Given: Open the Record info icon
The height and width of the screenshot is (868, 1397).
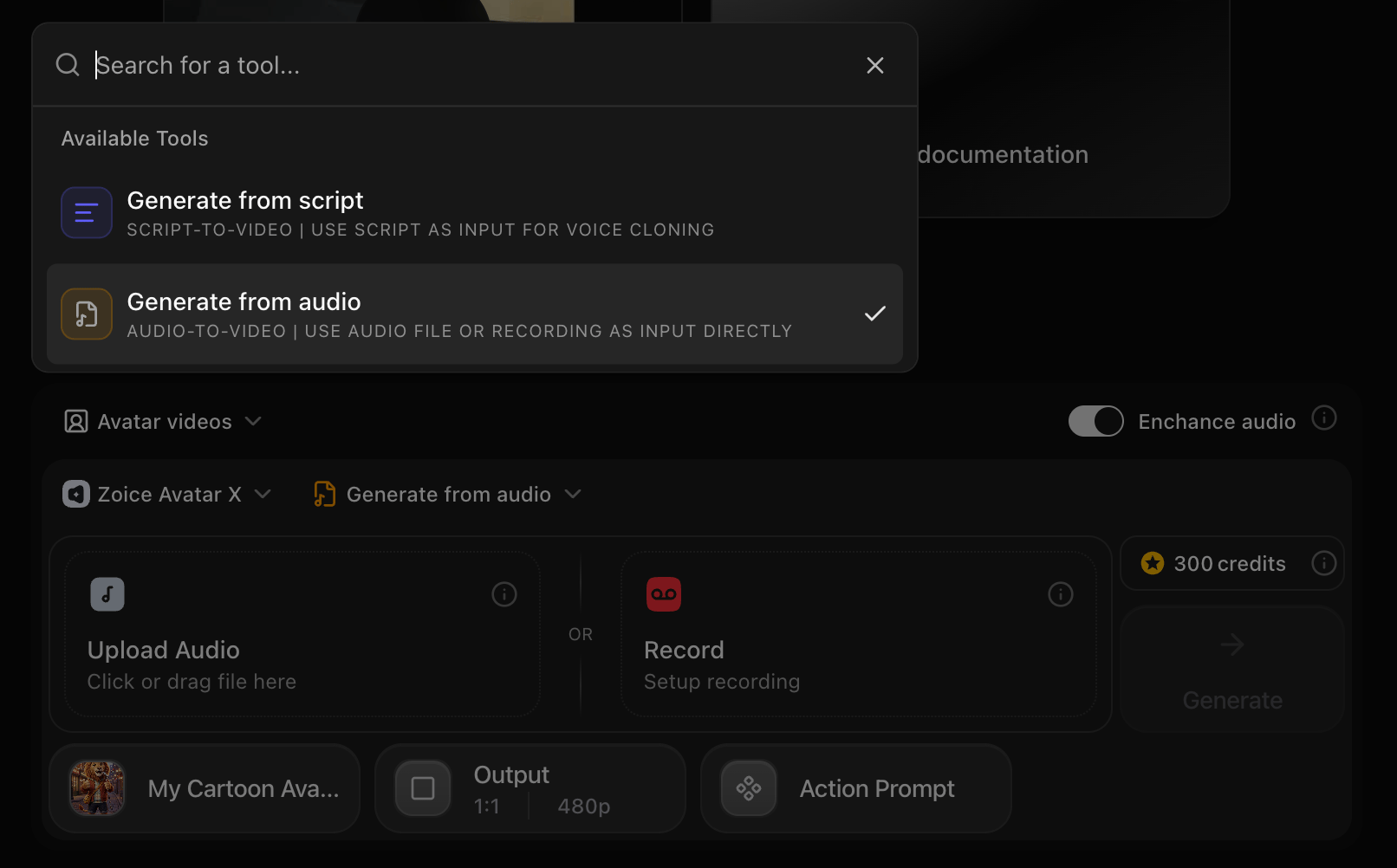Looking at the screenshot, I should click(1061, 594).
